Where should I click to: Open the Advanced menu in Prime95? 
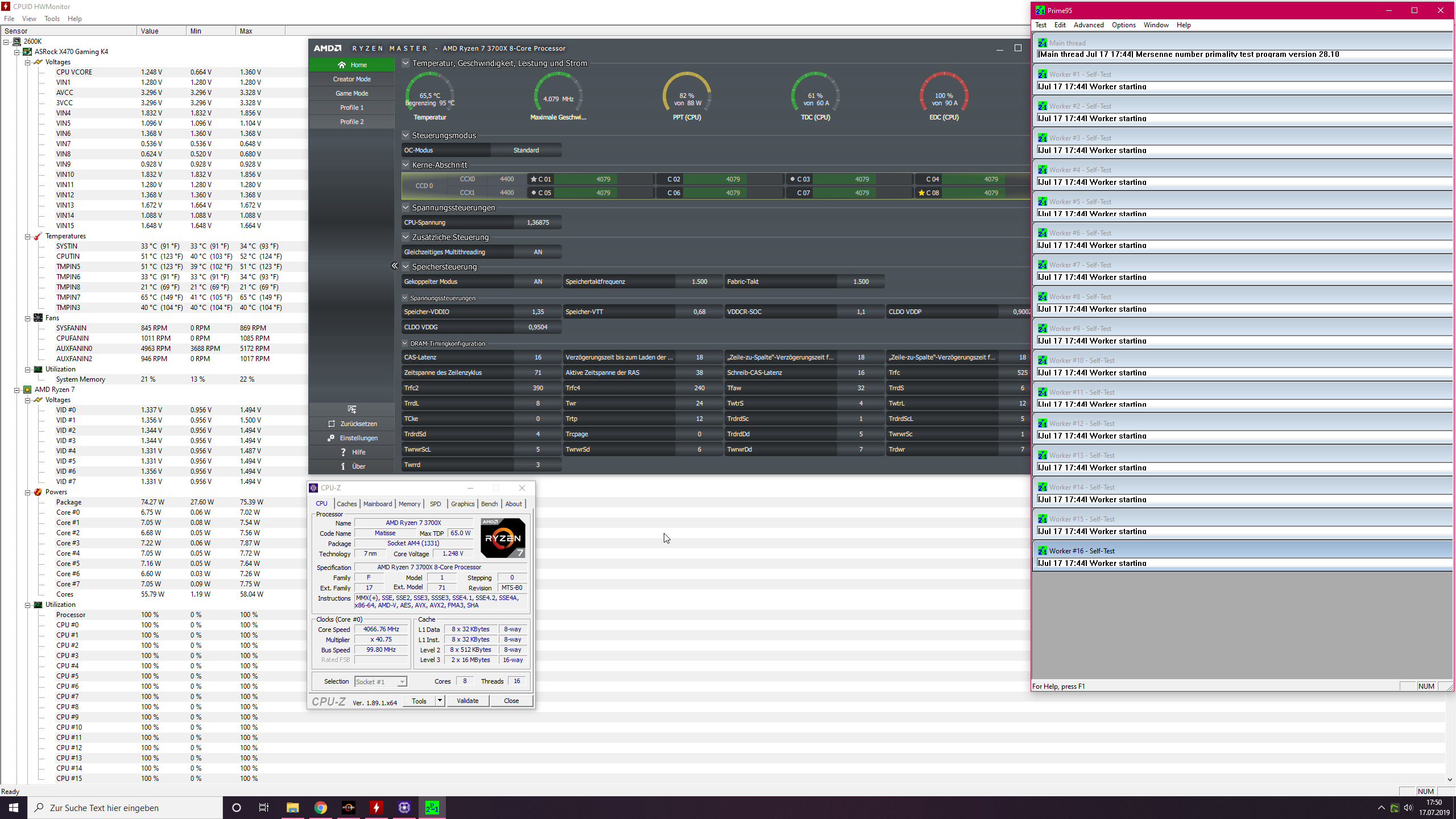pyautogui.click(x=1088, y=25)
